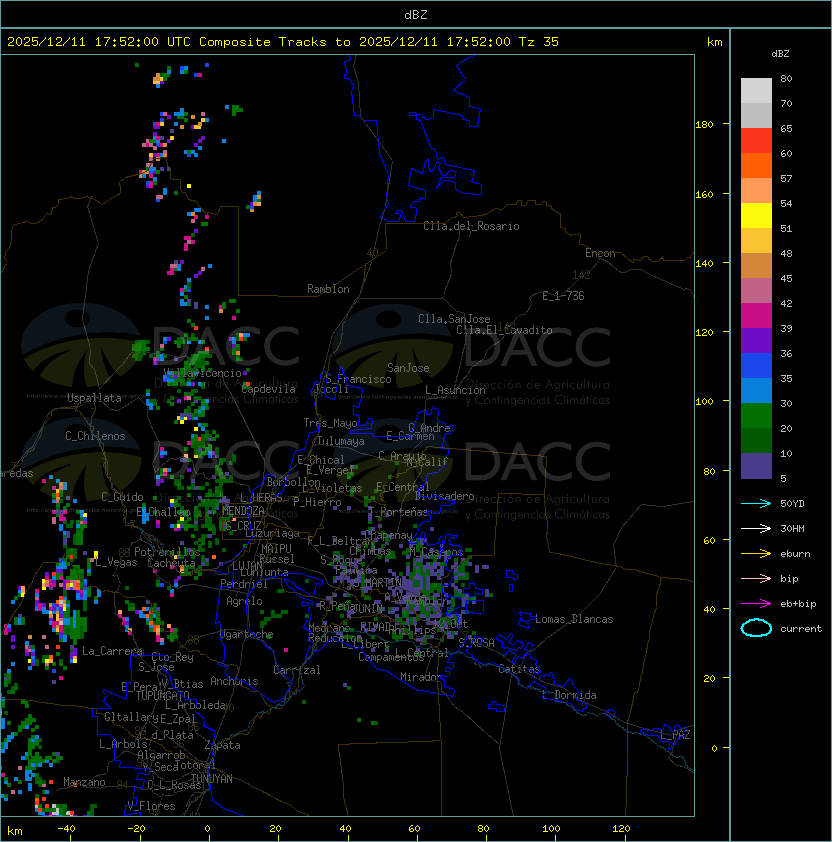Image resolution: width=832 pixels, height=842 pixels.
Task: Pick the magenta 39-42 dBZ swatch
Action: 756,316
